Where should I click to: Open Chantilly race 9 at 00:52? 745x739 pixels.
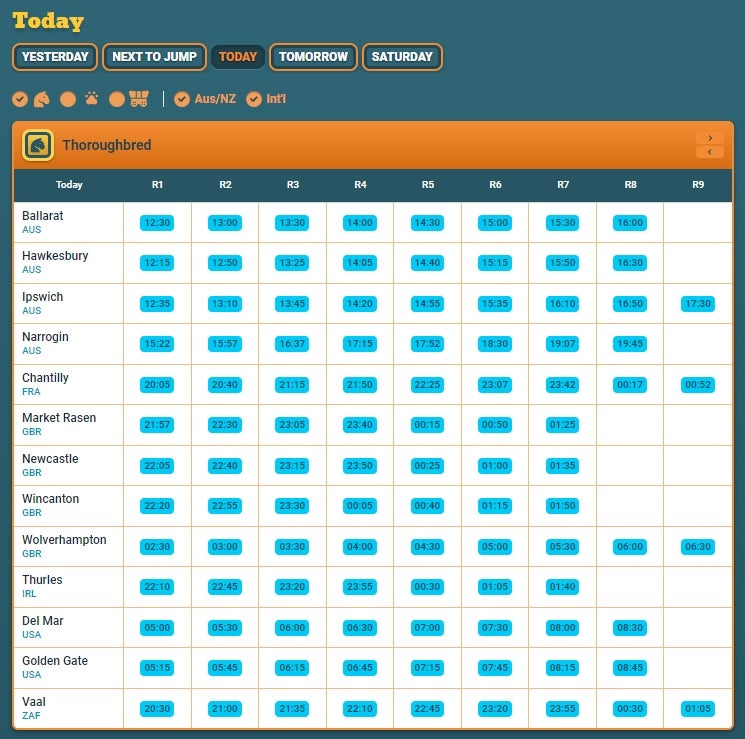click(x=698, y=384)
